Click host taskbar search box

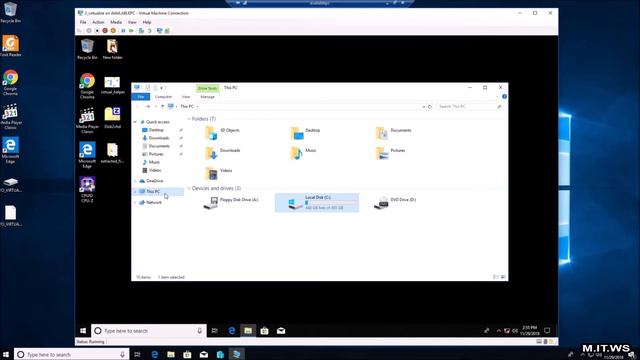[72, 354]
